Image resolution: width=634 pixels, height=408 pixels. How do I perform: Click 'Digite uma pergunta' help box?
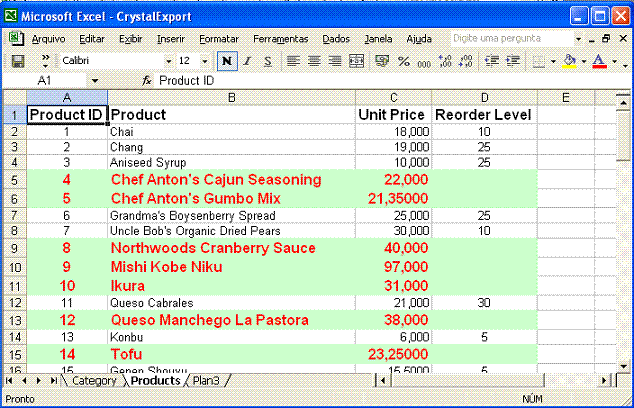click(x=511, y=38)
